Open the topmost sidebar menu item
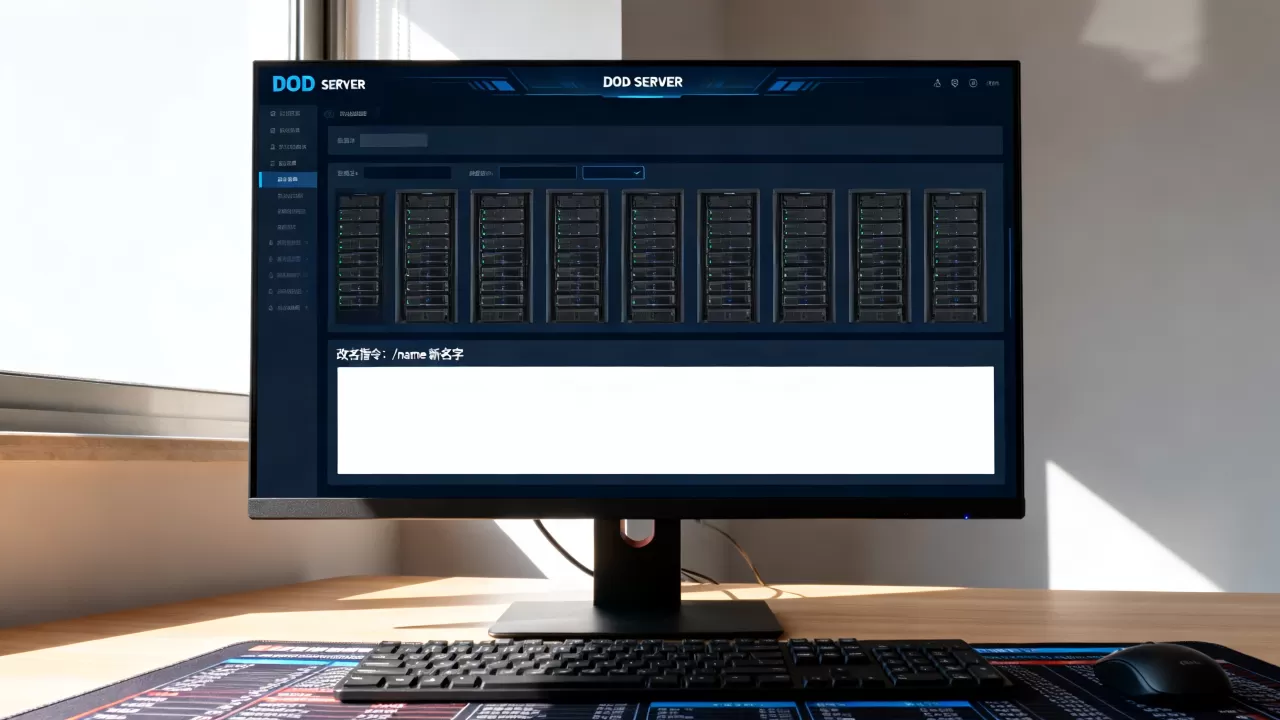This screenshot has height=720, width=1280. (288, 114)
